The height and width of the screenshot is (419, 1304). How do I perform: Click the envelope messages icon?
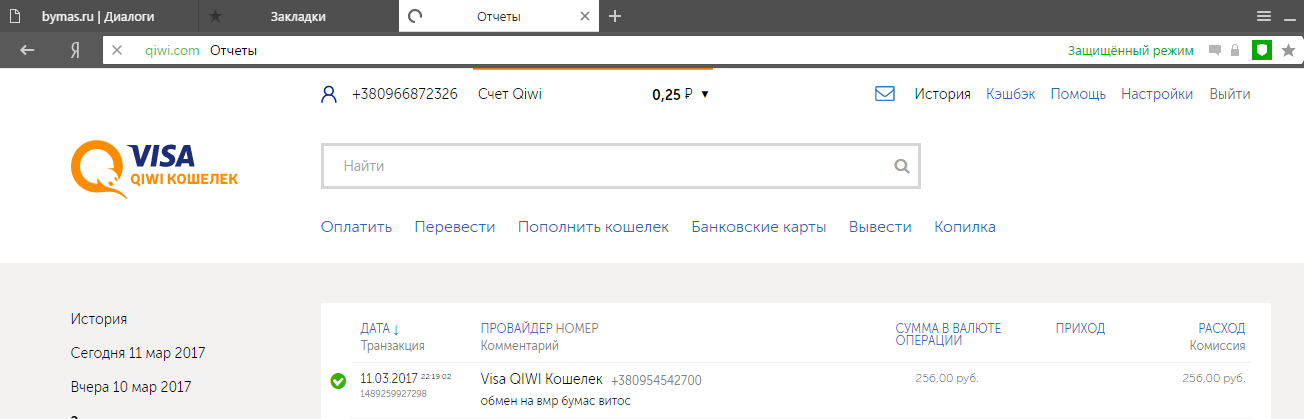pyautogui.click(x=884, y=94)
